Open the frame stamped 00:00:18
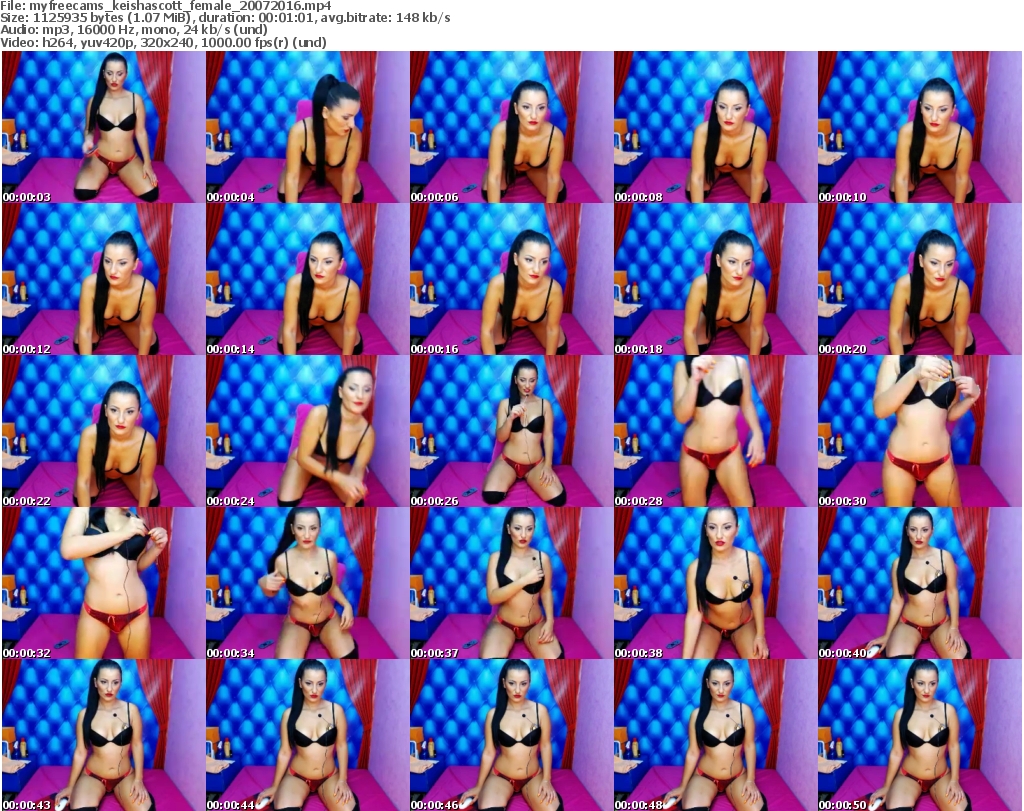Viewport: 1024px width, 811px height. [715, 279]
